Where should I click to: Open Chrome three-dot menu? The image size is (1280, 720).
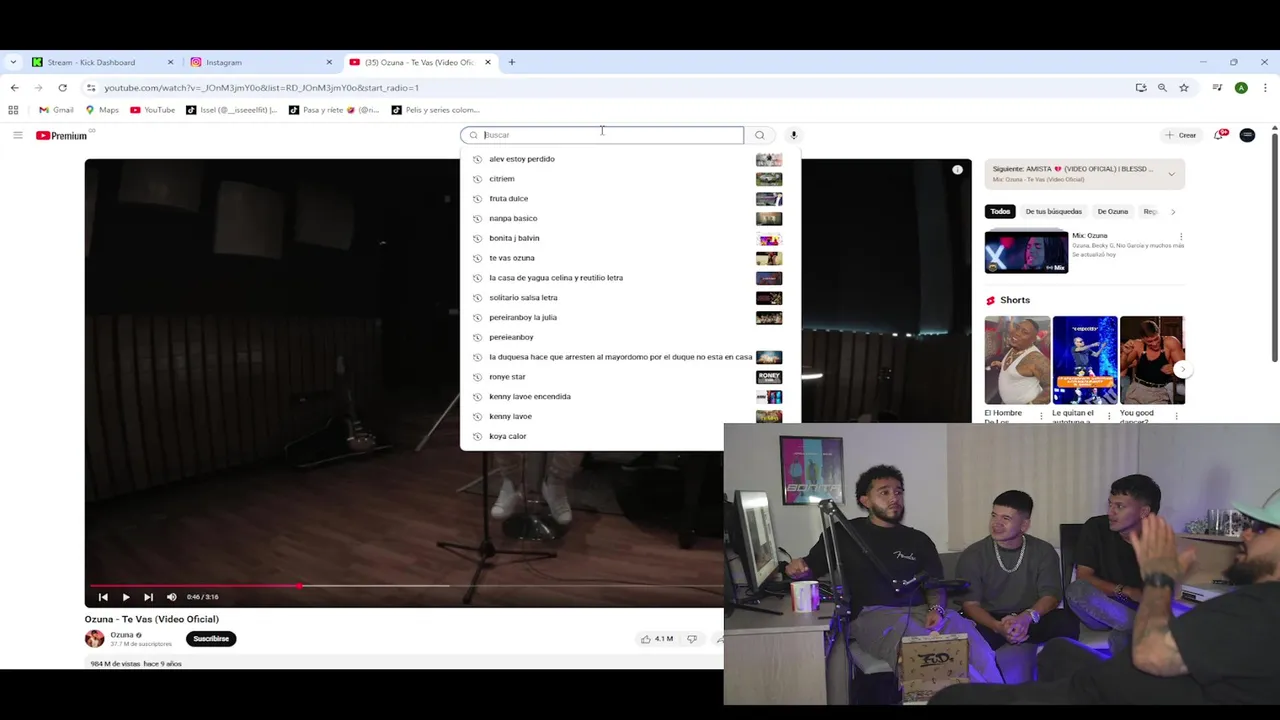click(1265, 88)
